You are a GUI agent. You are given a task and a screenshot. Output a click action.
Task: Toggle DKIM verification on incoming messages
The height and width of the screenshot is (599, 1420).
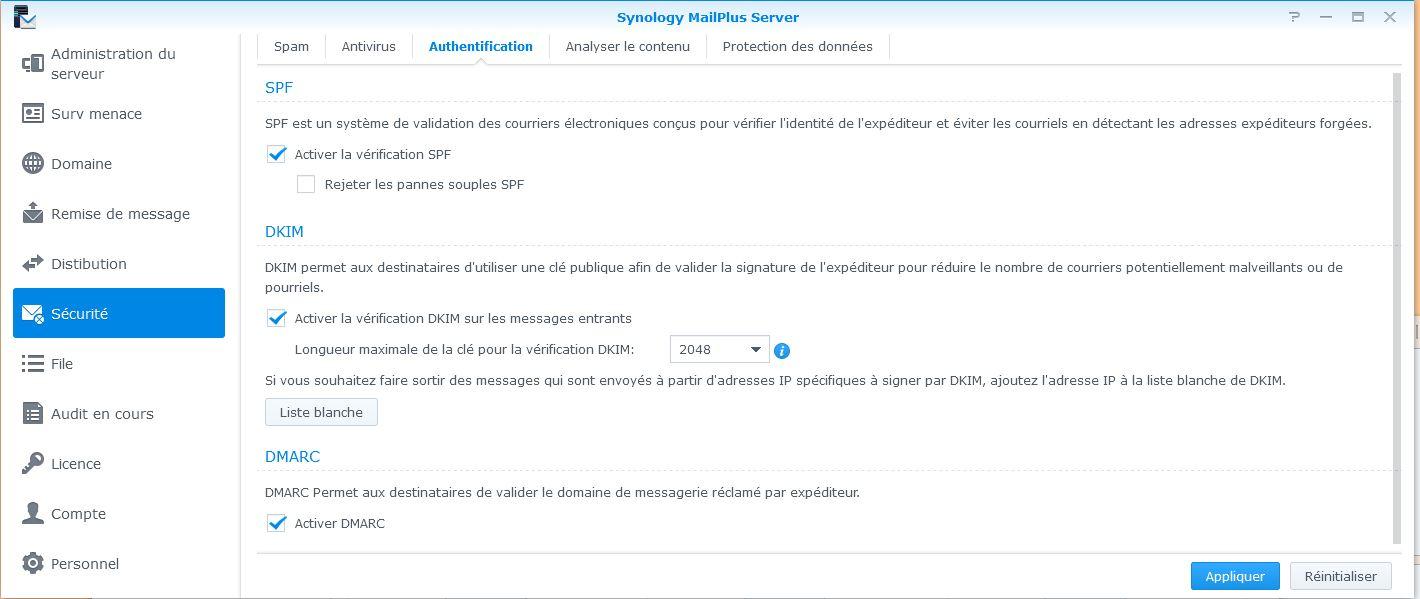pyautogui.click(x=277, y=318)
